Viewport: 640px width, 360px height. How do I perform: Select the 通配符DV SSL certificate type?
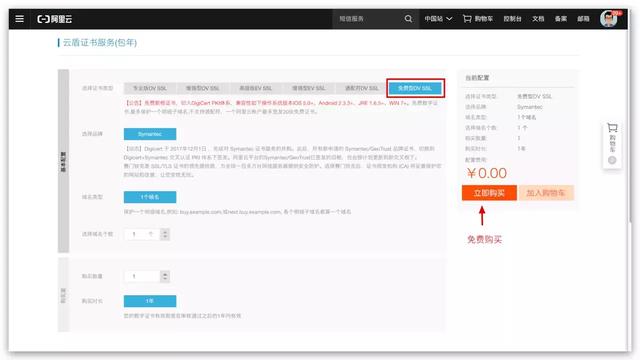(x=362, y=88)
